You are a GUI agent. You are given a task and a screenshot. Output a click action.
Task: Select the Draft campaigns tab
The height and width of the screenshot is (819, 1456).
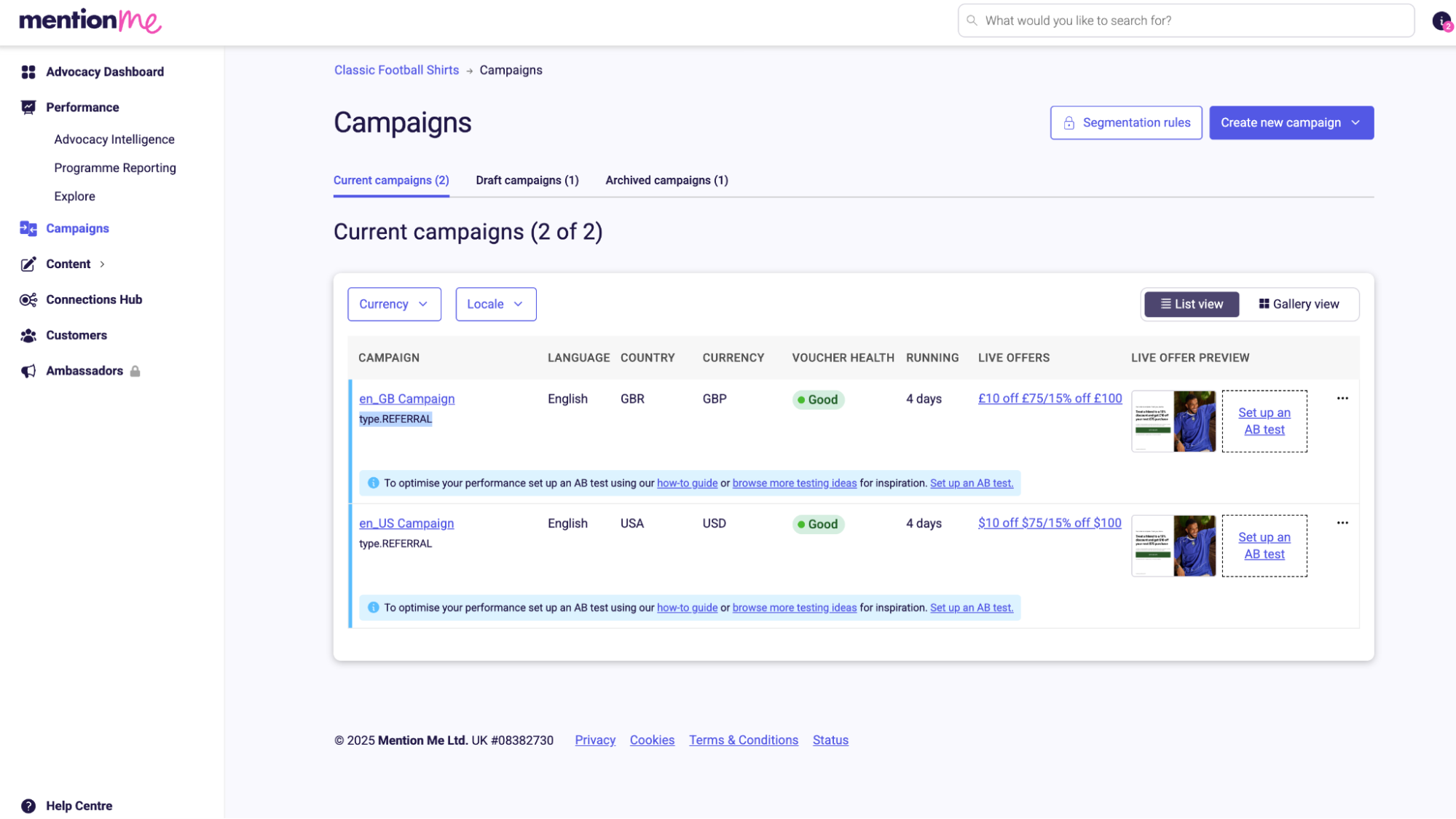pyautogui.click(x=527, y=180)
